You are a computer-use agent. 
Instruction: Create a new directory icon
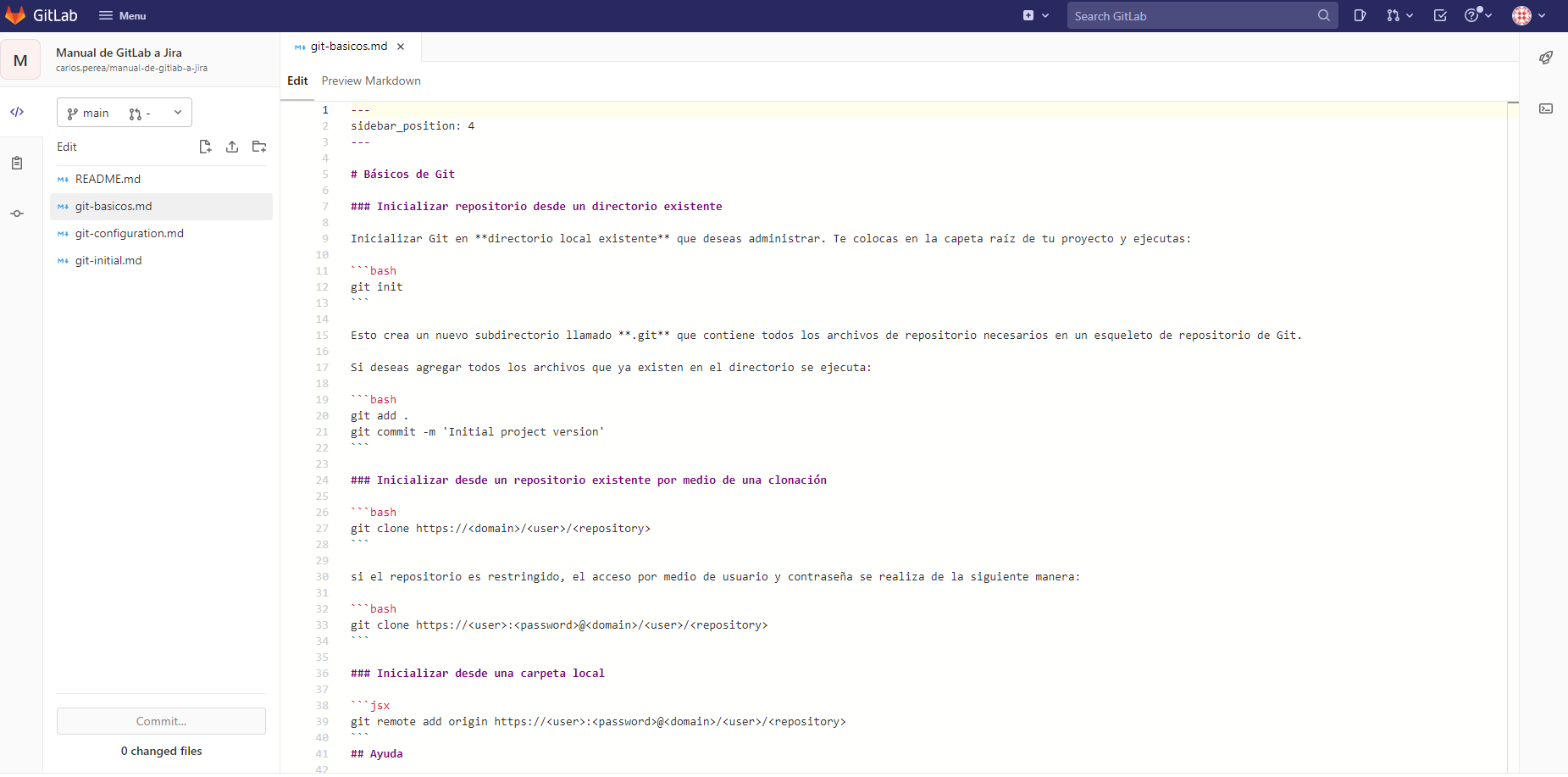click(259, 147)
